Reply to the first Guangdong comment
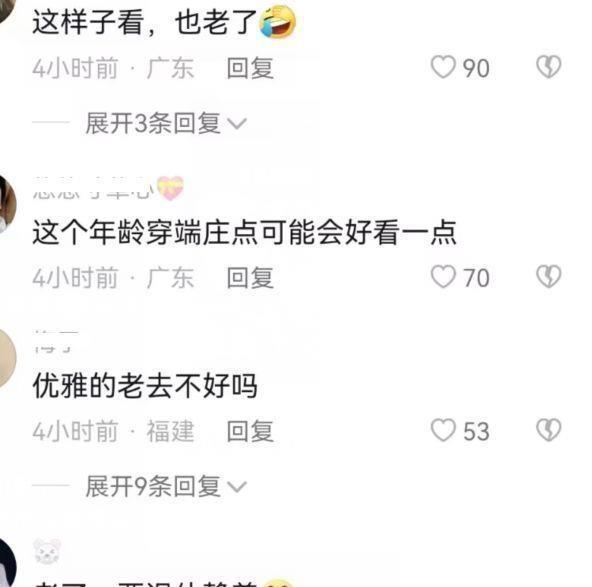This screenshot has width=592, height=587. 250,68
